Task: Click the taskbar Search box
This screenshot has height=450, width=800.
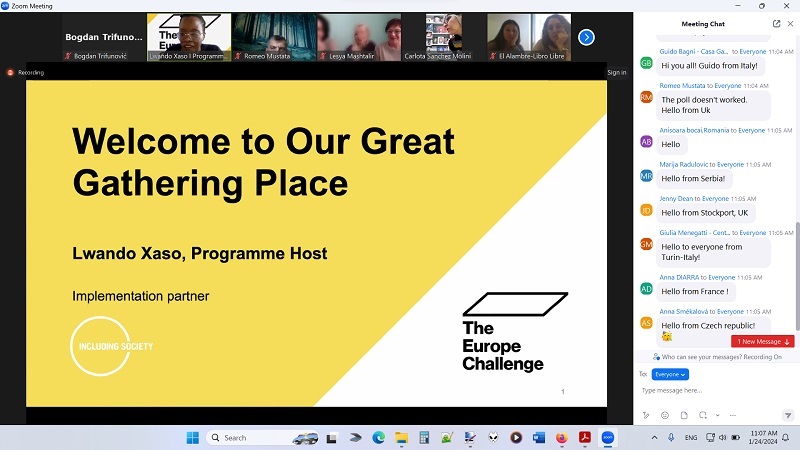Action: click(x=263, y=438)
